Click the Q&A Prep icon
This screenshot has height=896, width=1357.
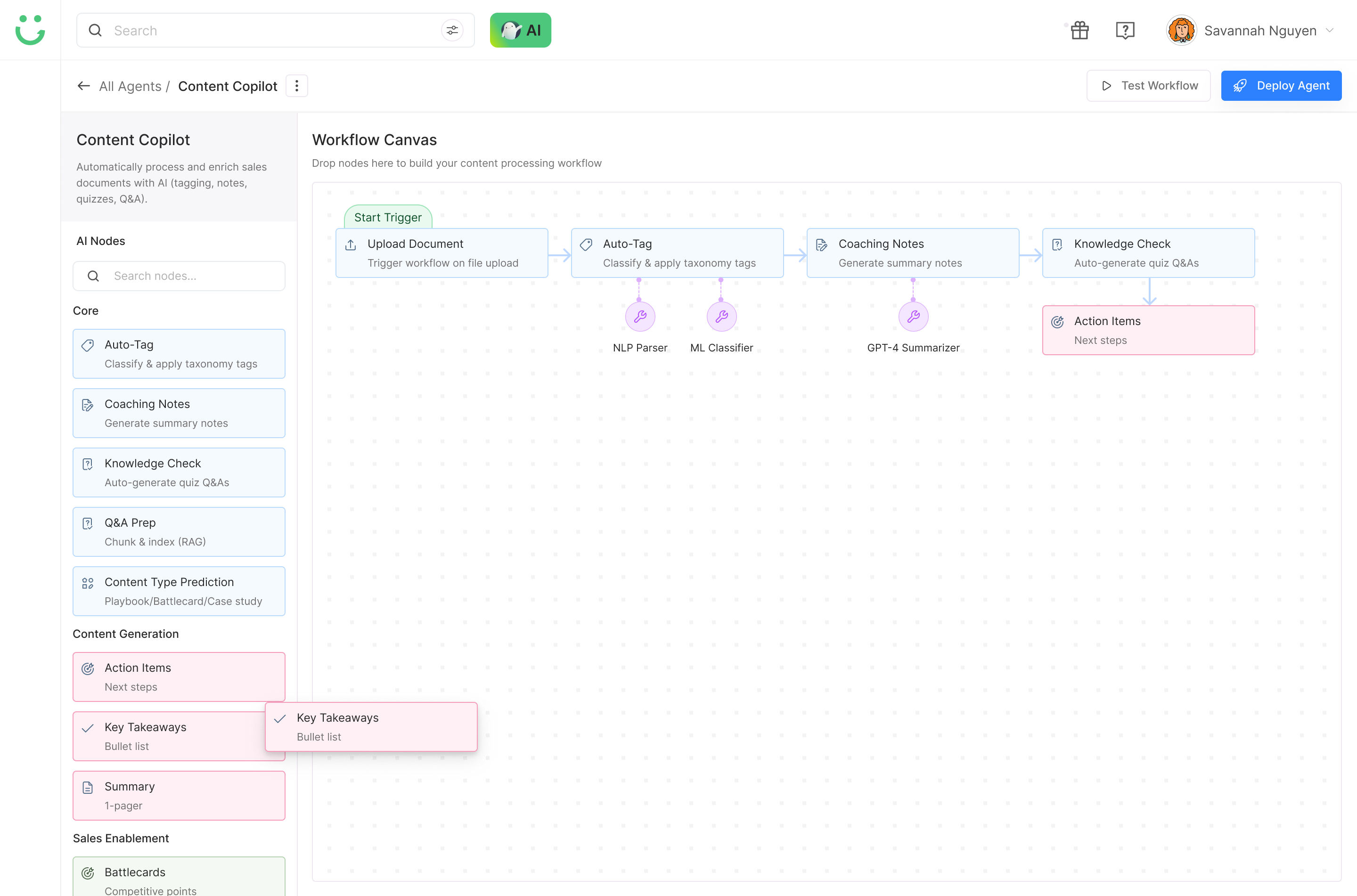pyautogui.click(x=88, y=523)
